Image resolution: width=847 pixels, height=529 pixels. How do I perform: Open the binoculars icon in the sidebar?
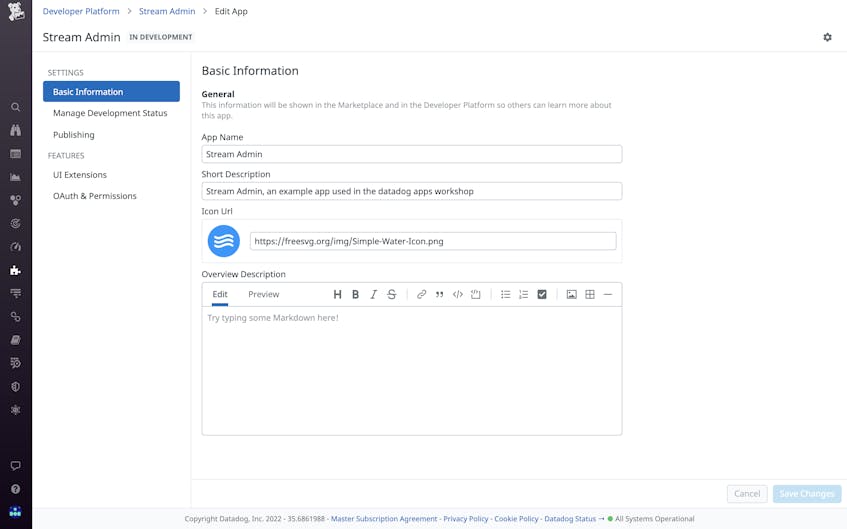coord(16,130)
